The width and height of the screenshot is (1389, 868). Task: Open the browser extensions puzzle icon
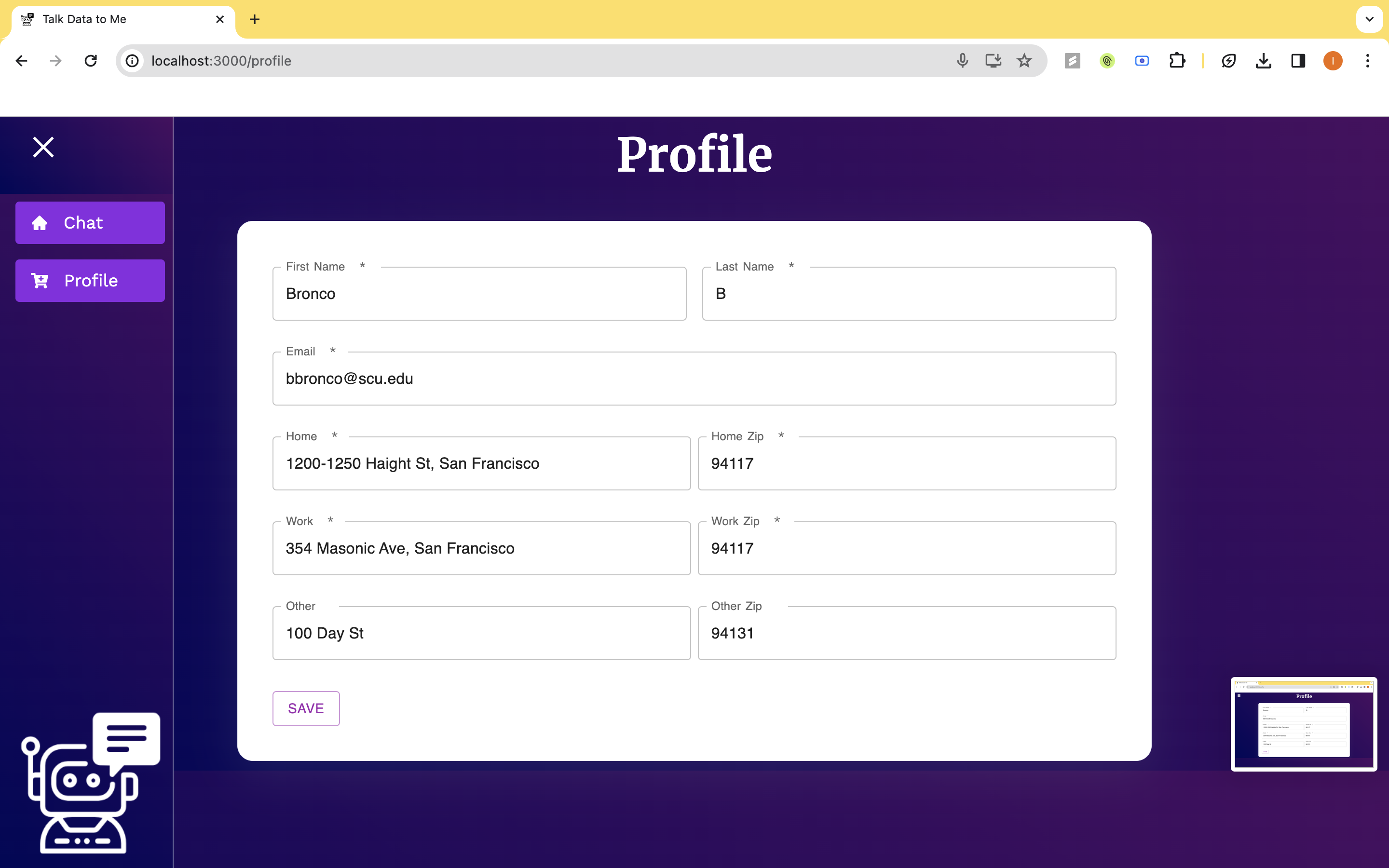coord(1177,61)
